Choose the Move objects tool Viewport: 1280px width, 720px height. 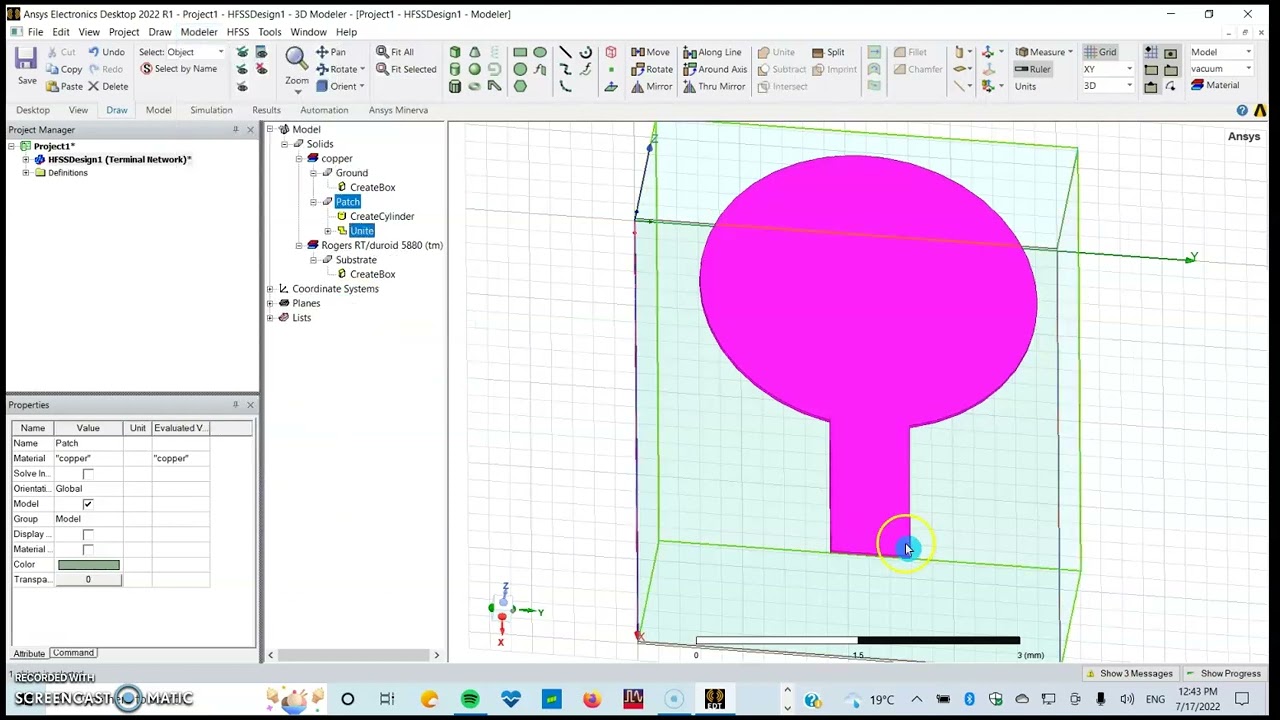650,52
